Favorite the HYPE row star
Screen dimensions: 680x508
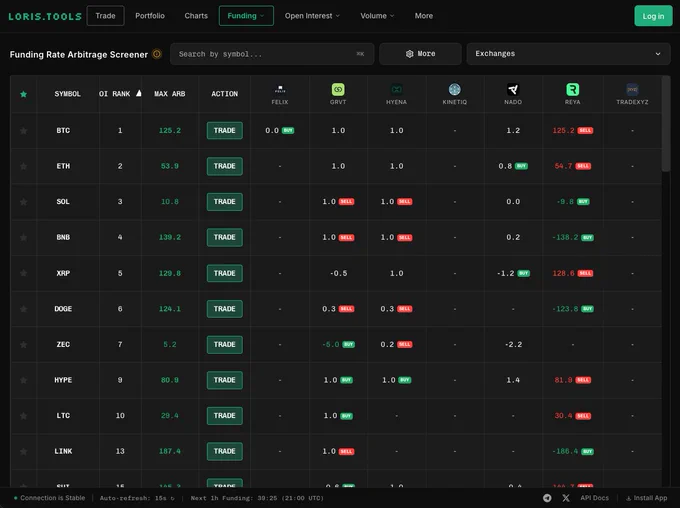pyautogui.click(x=23, y=380)
